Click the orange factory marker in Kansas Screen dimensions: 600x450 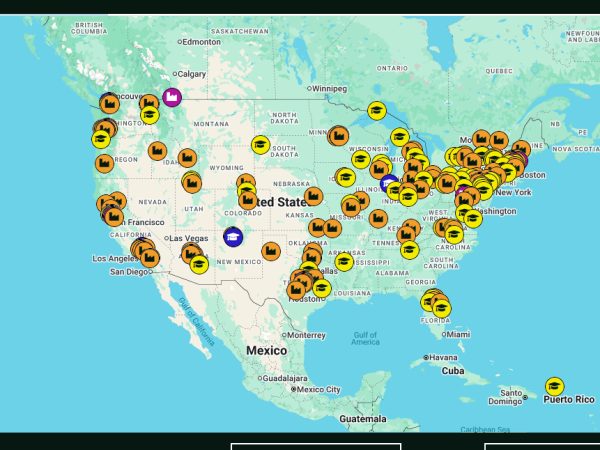tap(313, 196)
